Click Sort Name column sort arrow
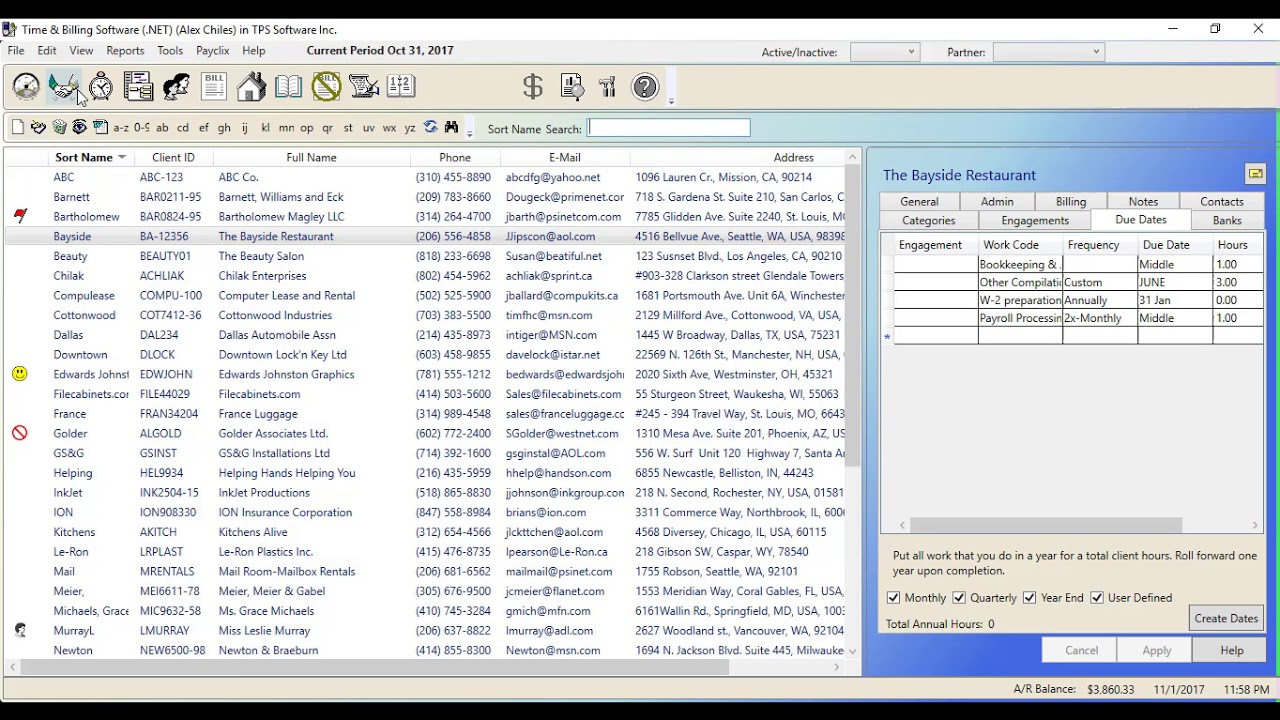The image size is (1280, 720). point(122,157)
